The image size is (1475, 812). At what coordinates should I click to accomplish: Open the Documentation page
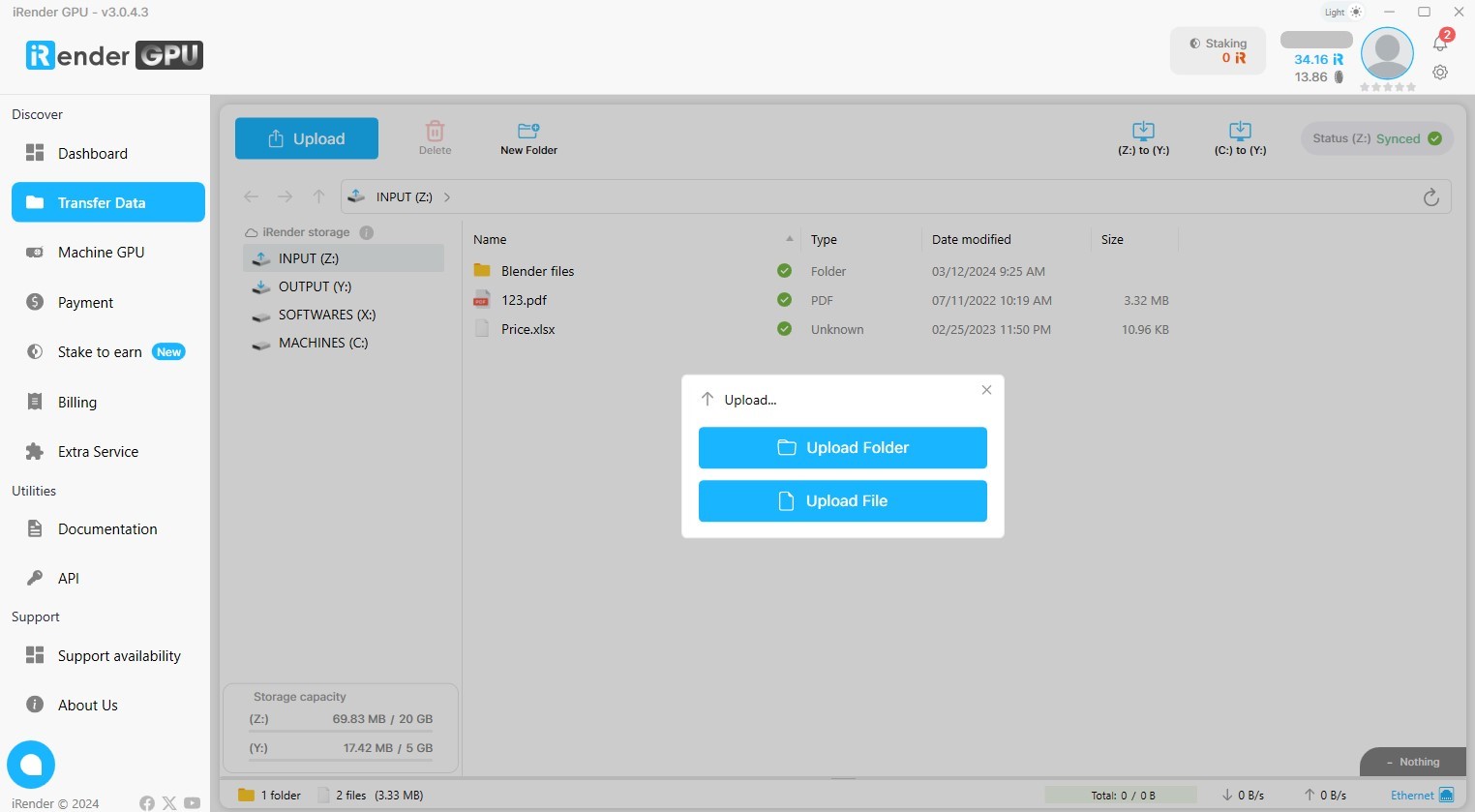[108, 529]
